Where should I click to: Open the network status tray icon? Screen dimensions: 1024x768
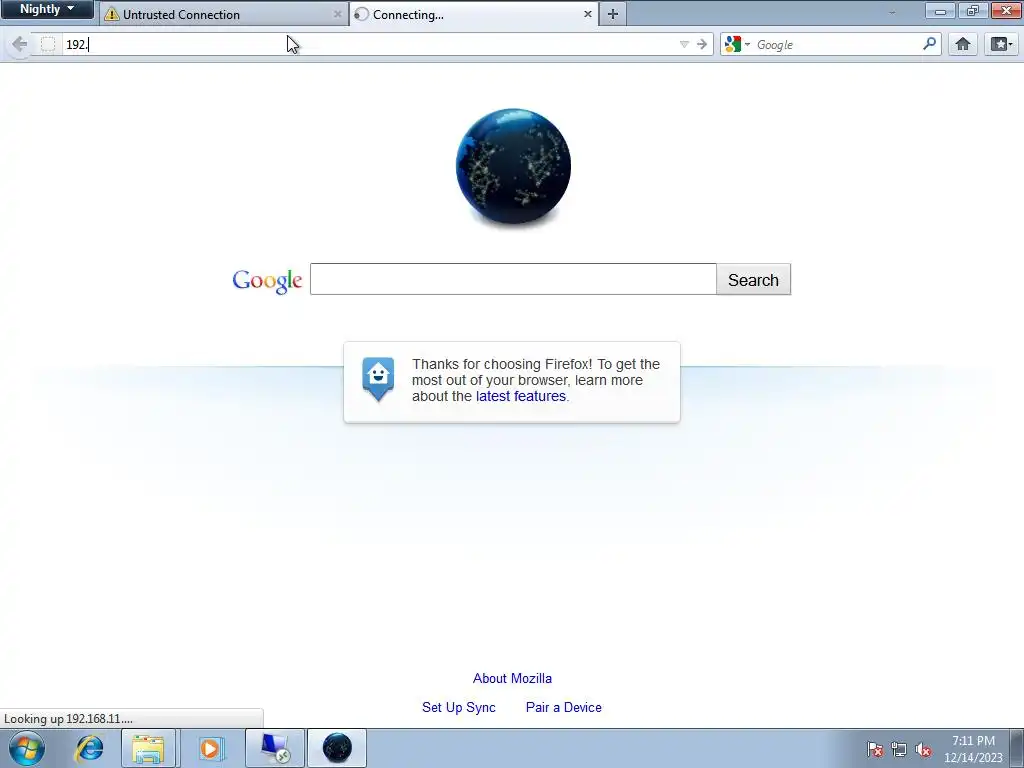(x=899, y=749)
